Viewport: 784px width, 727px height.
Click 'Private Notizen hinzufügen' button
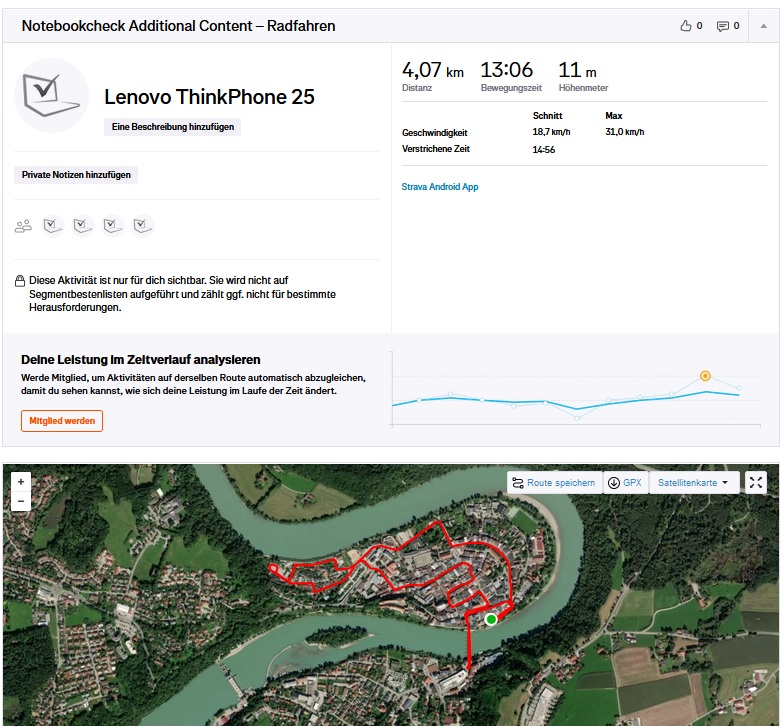76,175
